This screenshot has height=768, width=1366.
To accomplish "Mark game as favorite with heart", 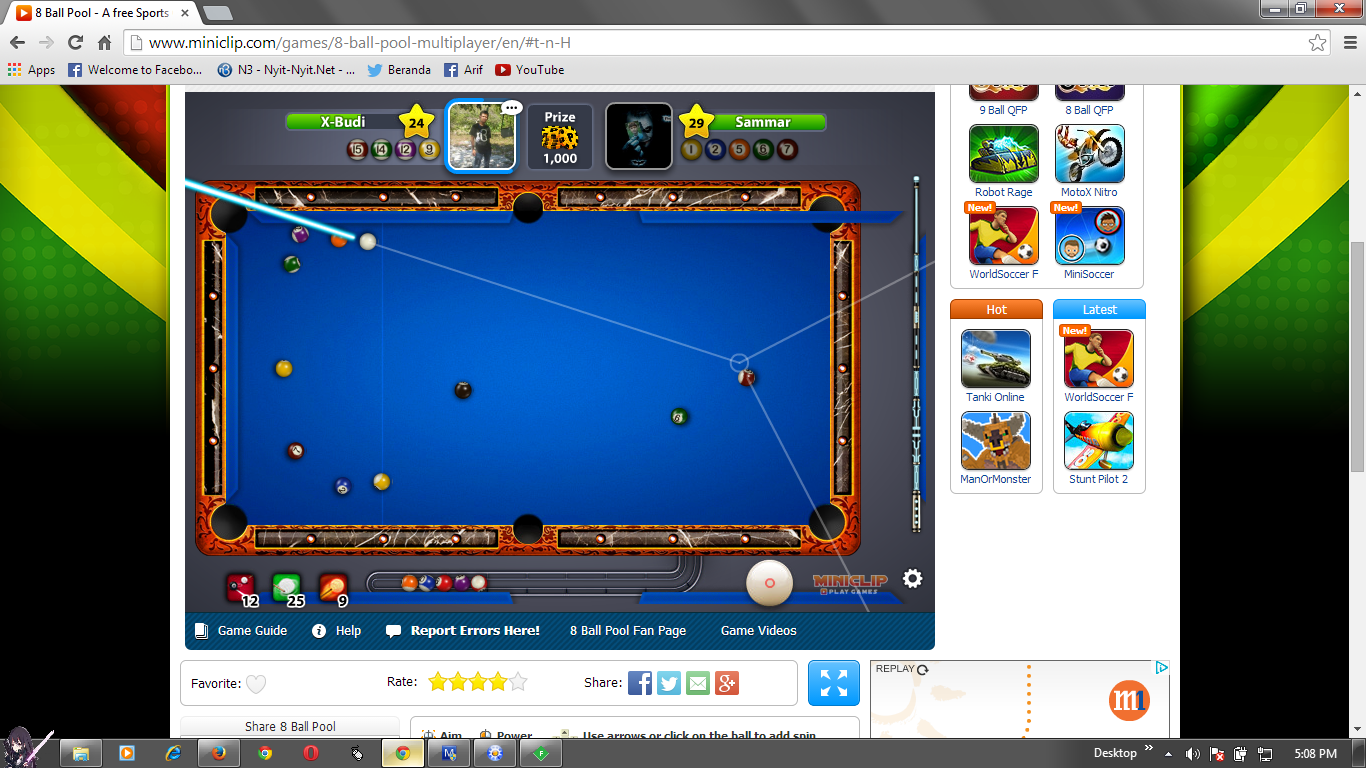I will coord(256,684).
